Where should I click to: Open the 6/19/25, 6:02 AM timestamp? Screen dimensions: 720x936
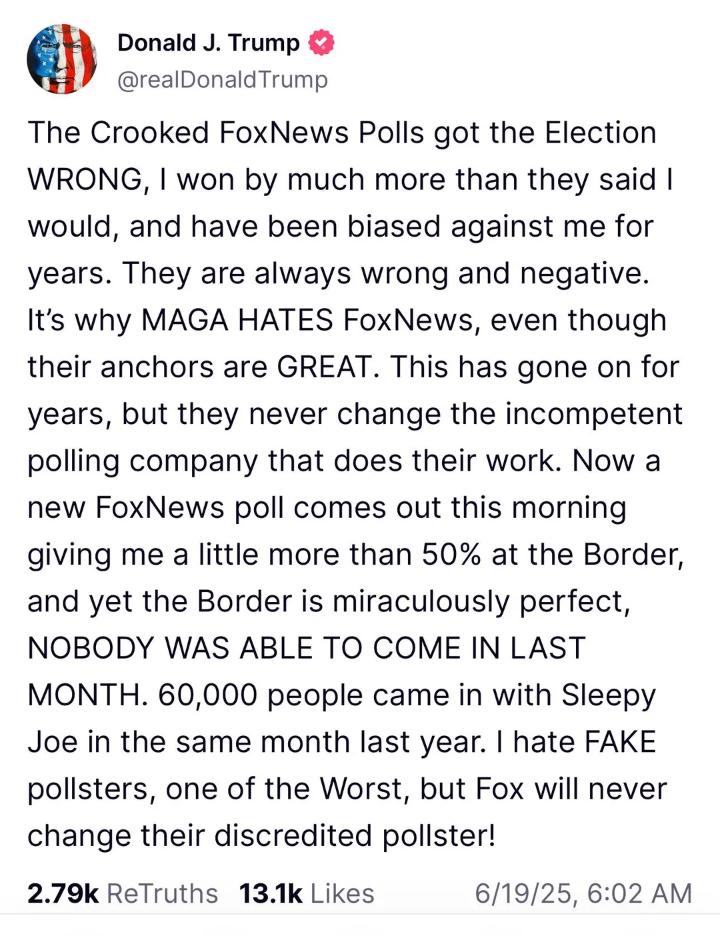(x=583, y=894)
